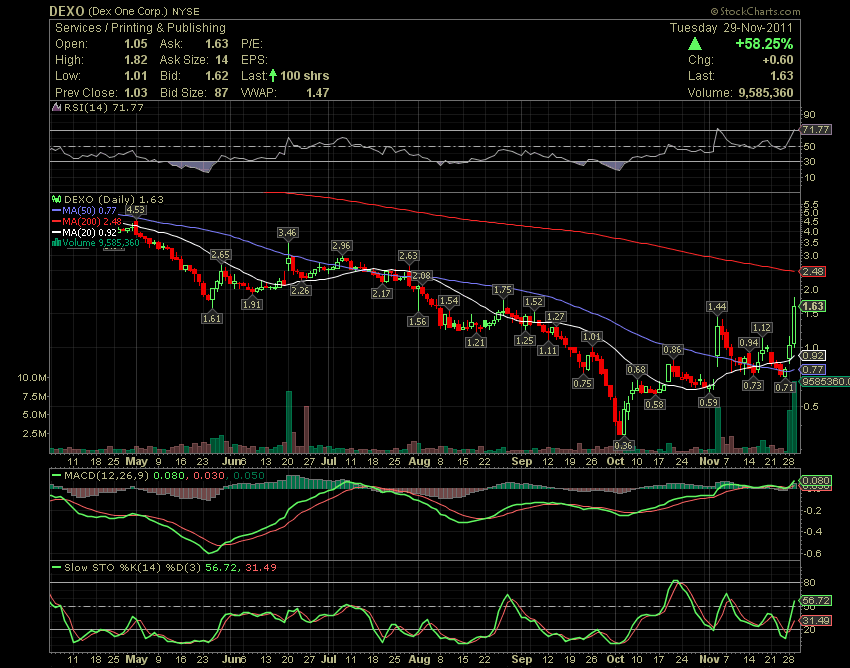850x668 pixels.
Task: Click the 1.61 price low label
Action: click(x=212, y=318)
